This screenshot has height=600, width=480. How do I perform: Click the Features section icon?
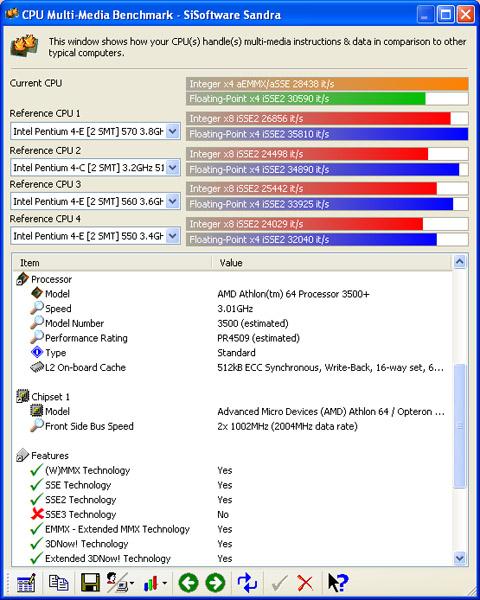tap(23, 455)
